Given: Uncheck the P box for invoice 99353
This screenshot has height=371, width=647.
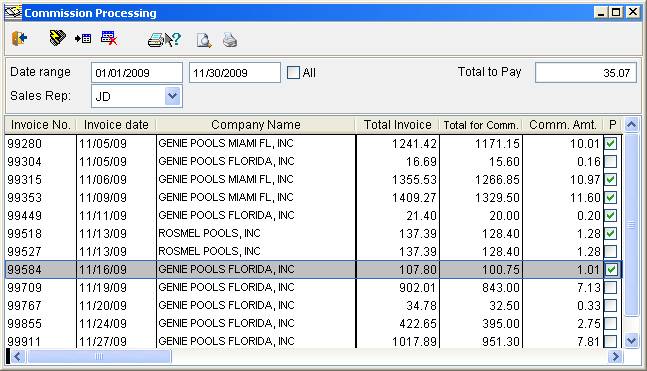Looking at the screenshot, I should point(611,197).
